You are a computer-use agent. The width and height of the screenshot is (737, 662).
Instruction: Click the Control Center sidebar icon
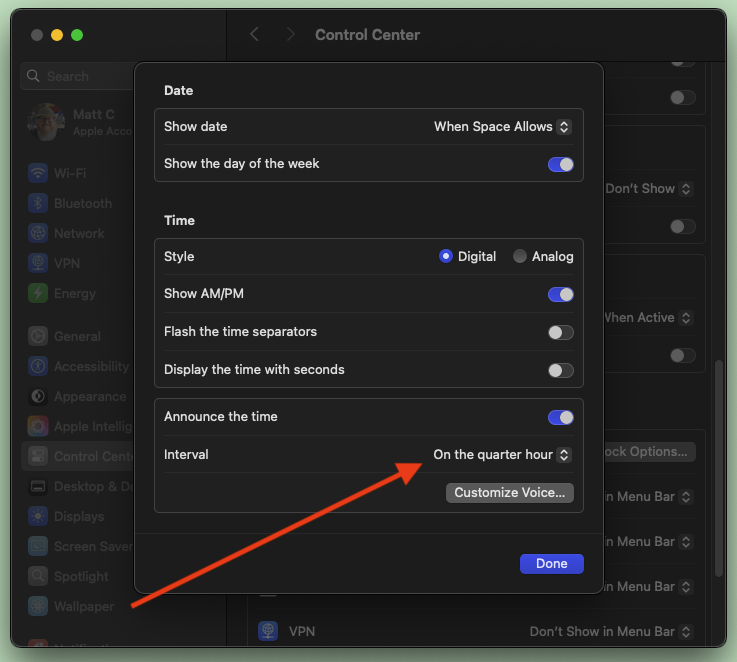(38, 457)
